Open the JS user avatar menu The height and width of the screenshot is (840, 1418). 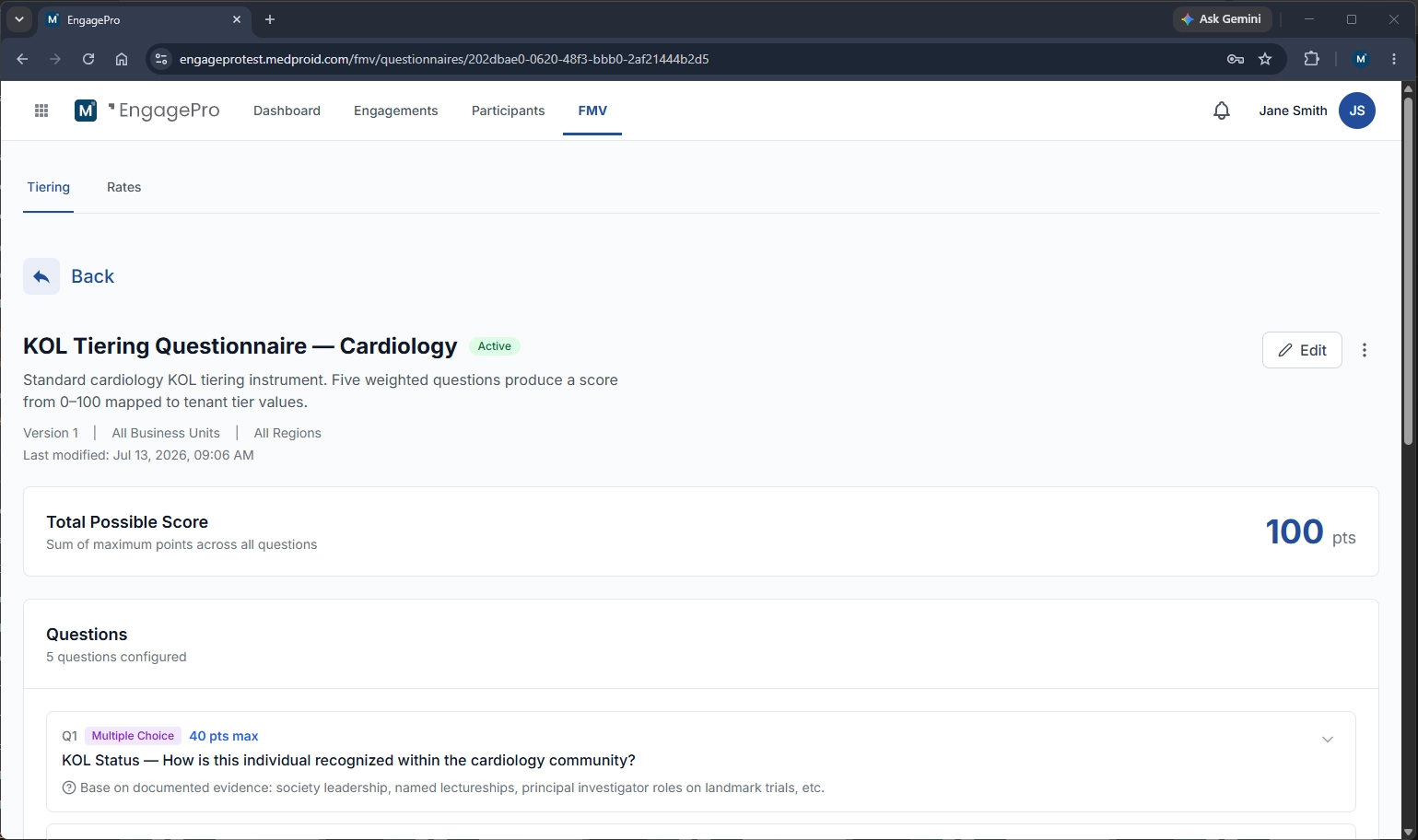coord(1357,111)
